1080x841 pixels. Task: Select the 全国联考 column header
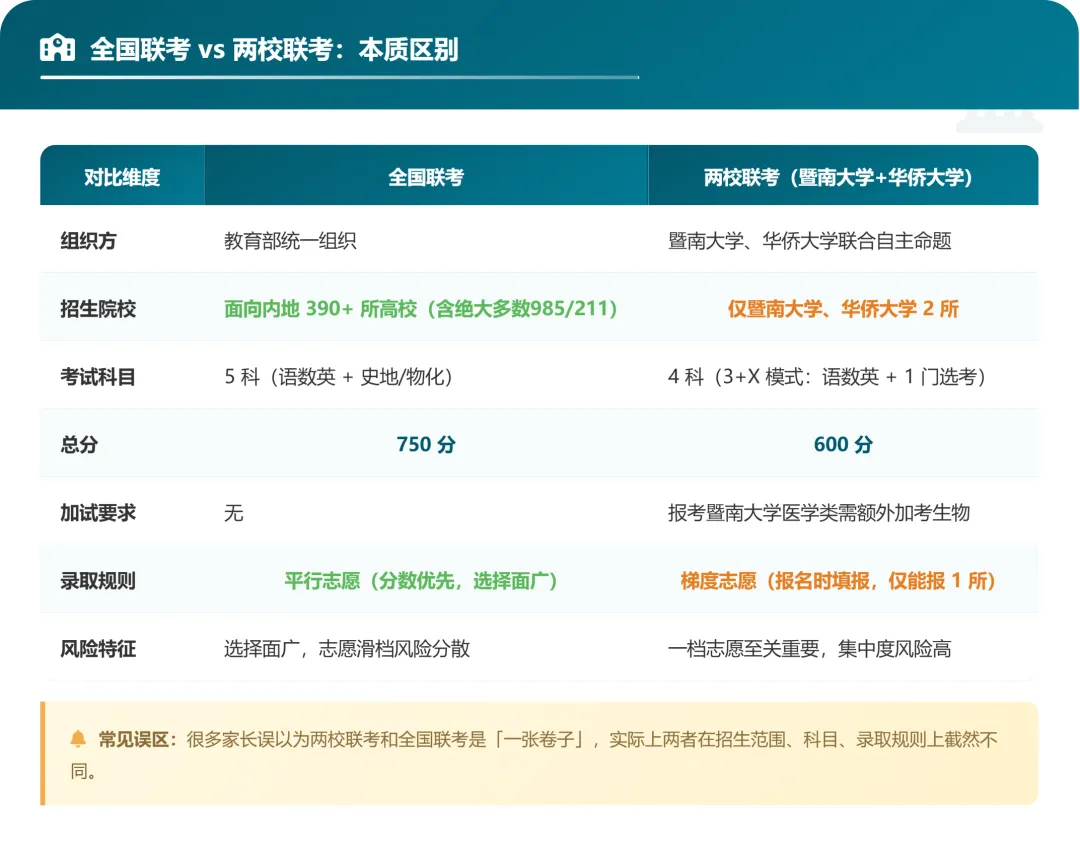[x=426, y=177]
